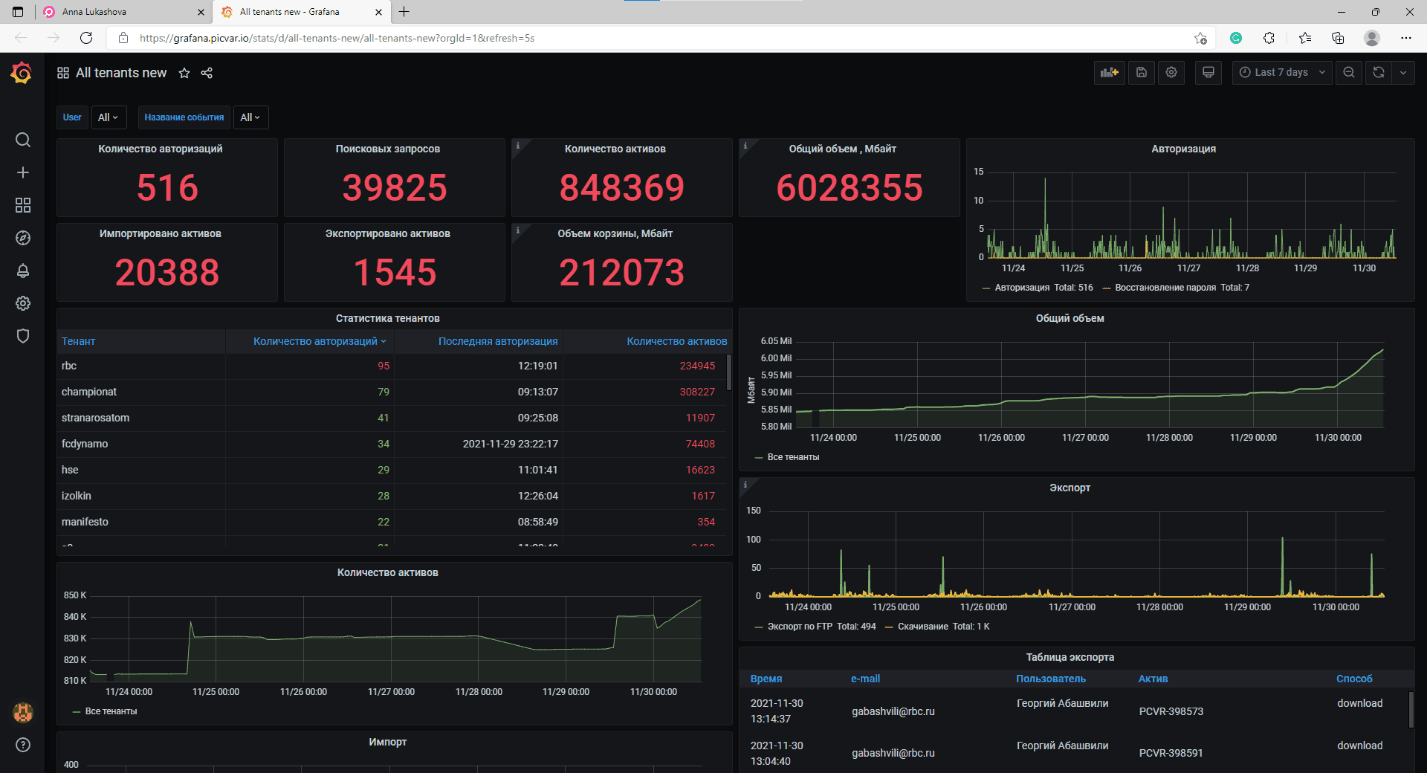This screenshot has width=1427, height=773.
Task: Save the dashboard using disk icon
Action: click(x=1141, y=73)
